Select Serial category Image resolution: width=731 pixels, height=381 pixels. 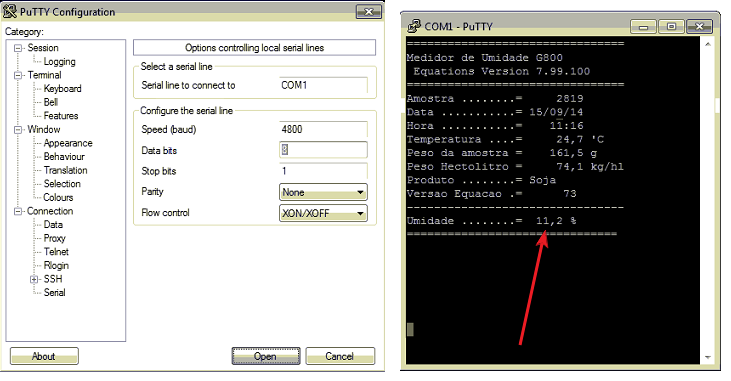55,292
